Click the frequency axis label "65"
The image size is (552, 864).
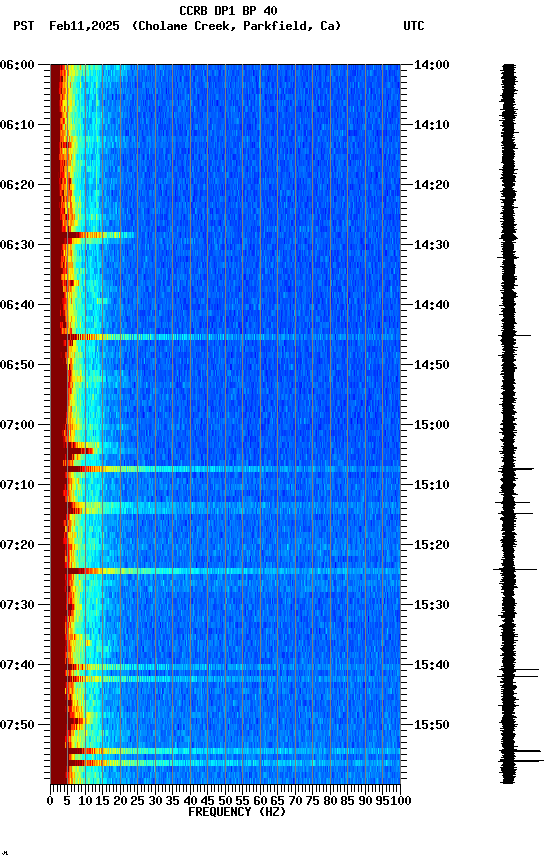click(278, 801)
